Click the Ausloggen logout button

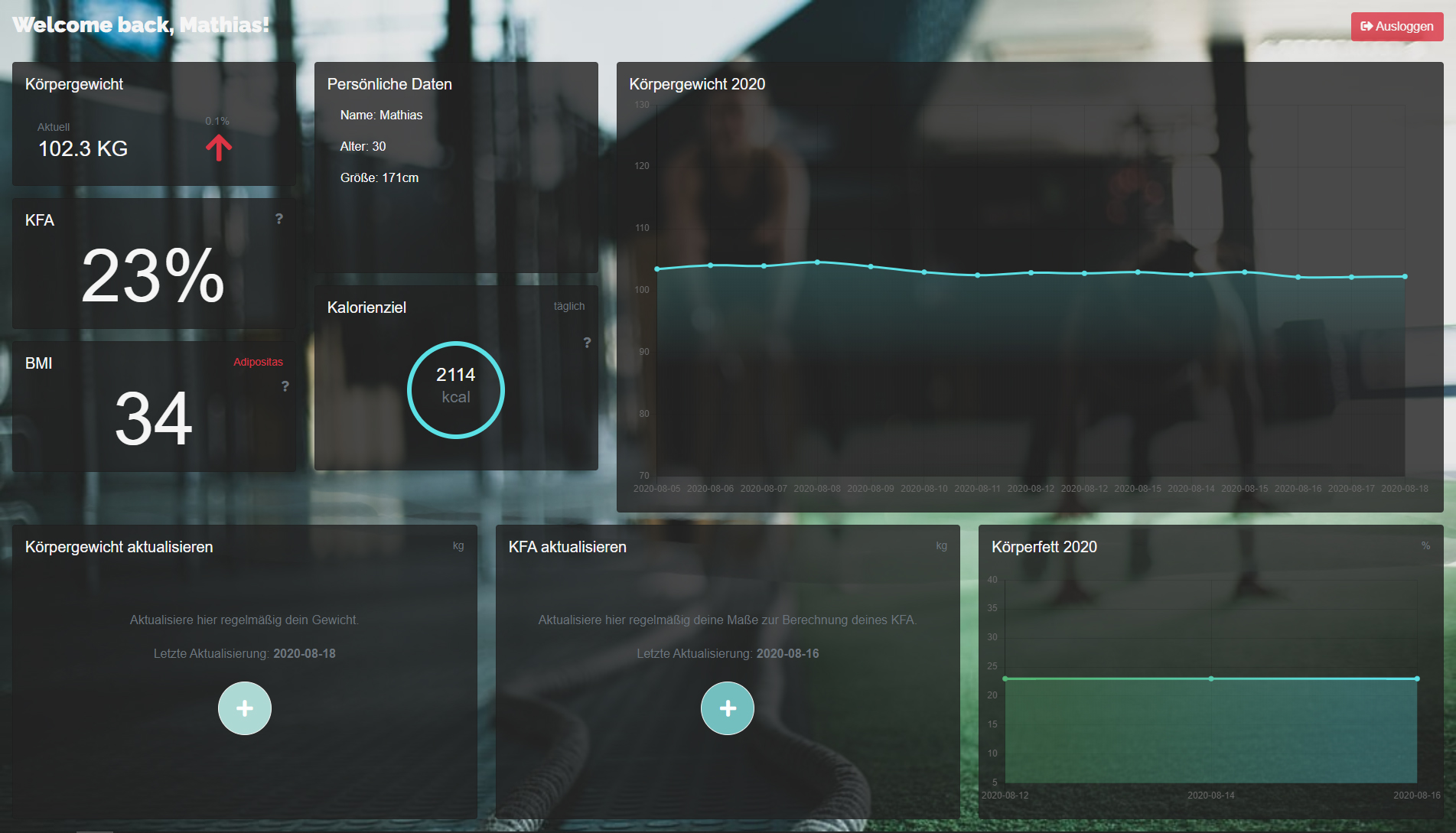[1396, 26]
